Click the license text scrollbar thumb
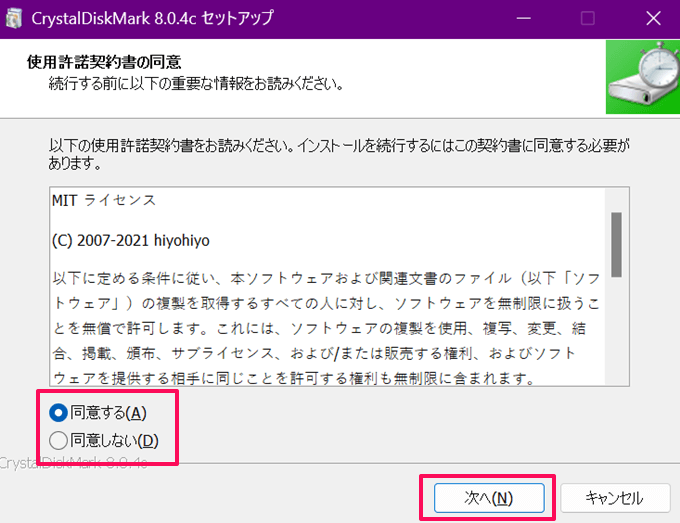The width and height of the screenshot is (680, 523). (616, 244)
